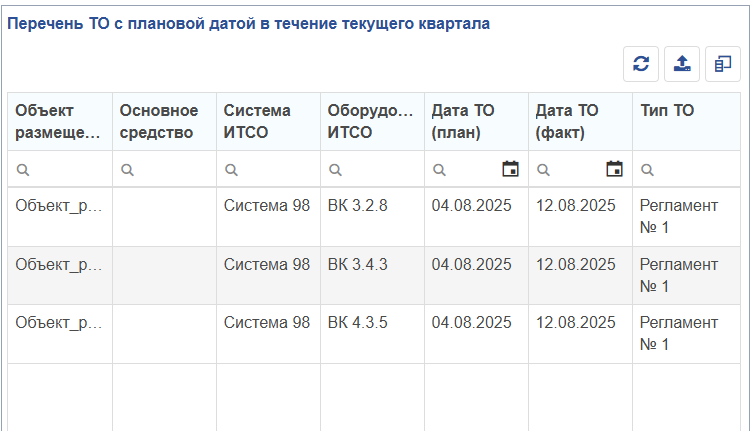Sort by Объект размещения column header
The image size is (752, 431).
(x=59, y=121)
